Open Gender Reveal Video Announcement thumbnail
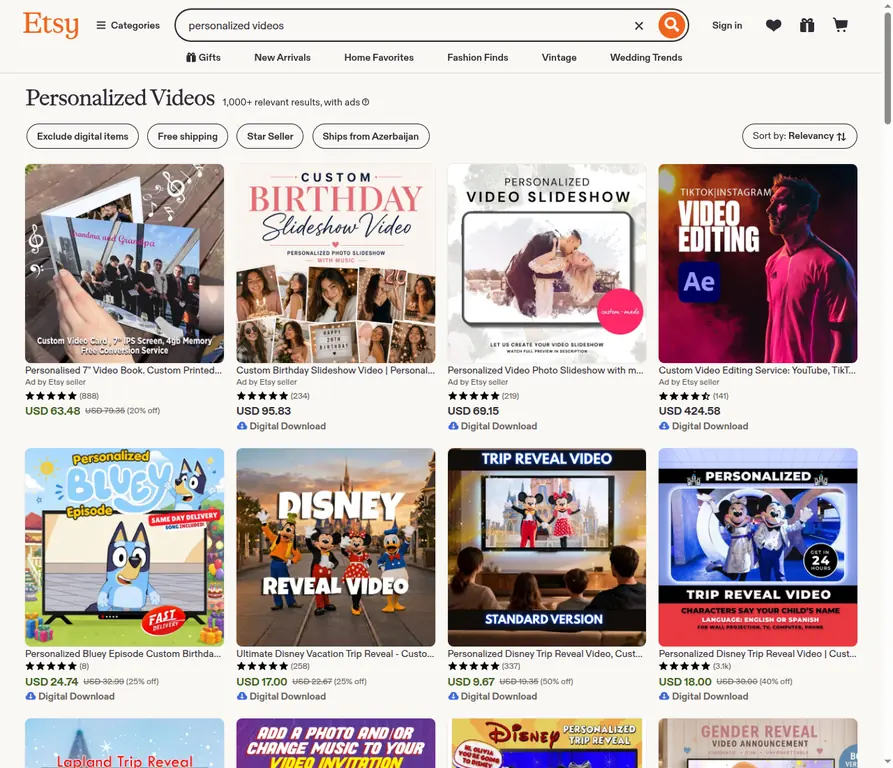 pos(758,743)
